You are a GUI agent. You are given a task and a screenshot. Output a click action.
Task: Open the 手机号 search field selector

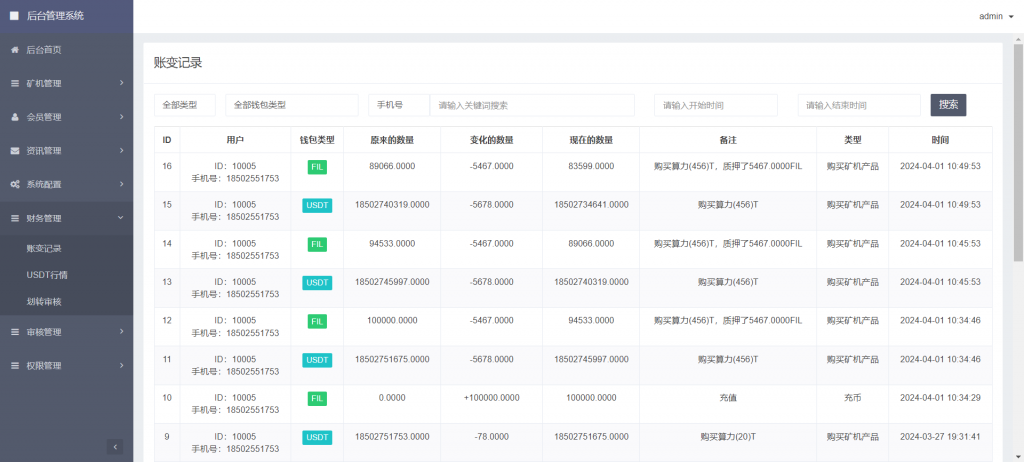(398, 105)
